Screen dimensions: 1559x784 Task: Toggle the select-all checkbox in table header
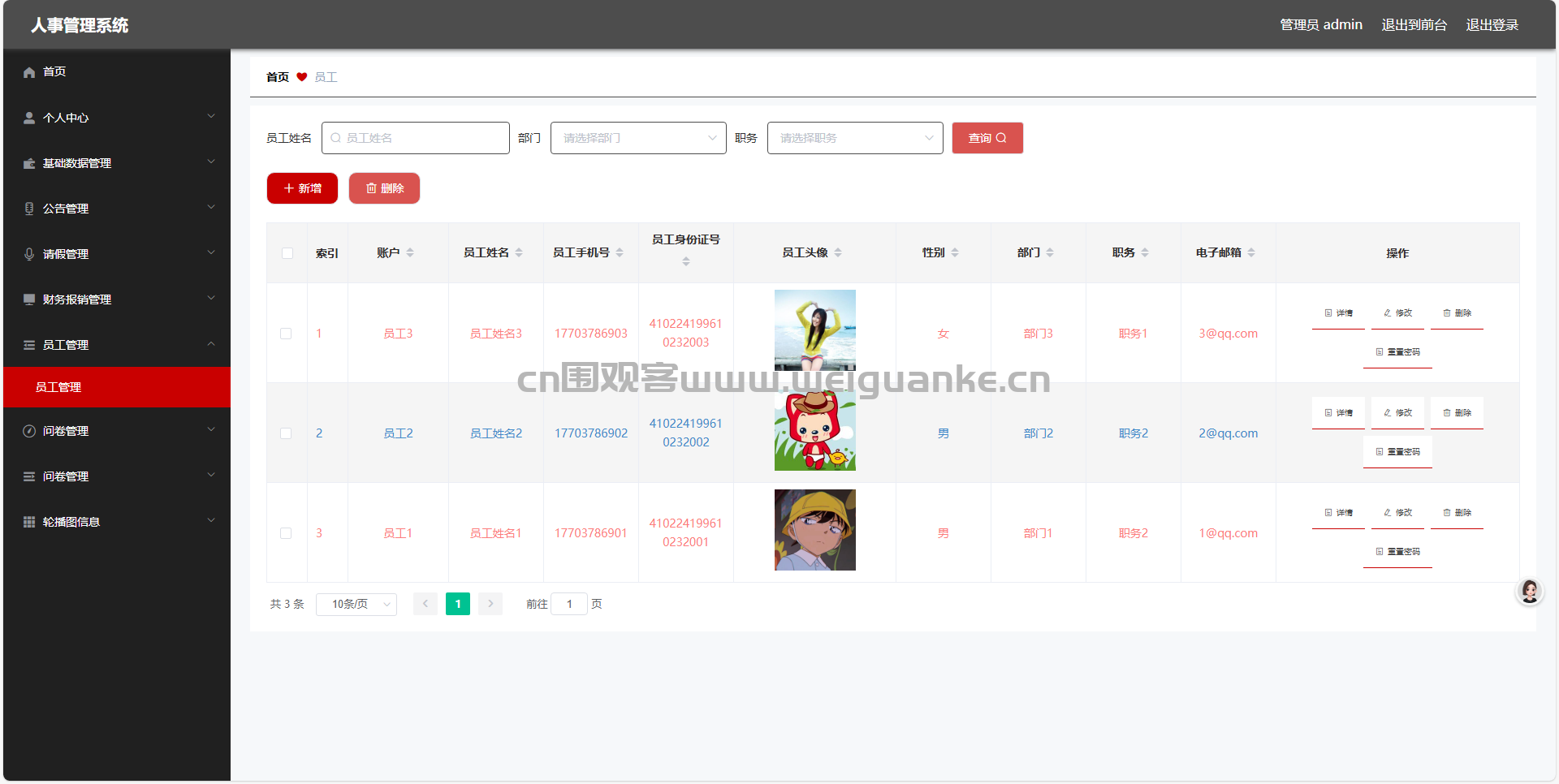287,253
